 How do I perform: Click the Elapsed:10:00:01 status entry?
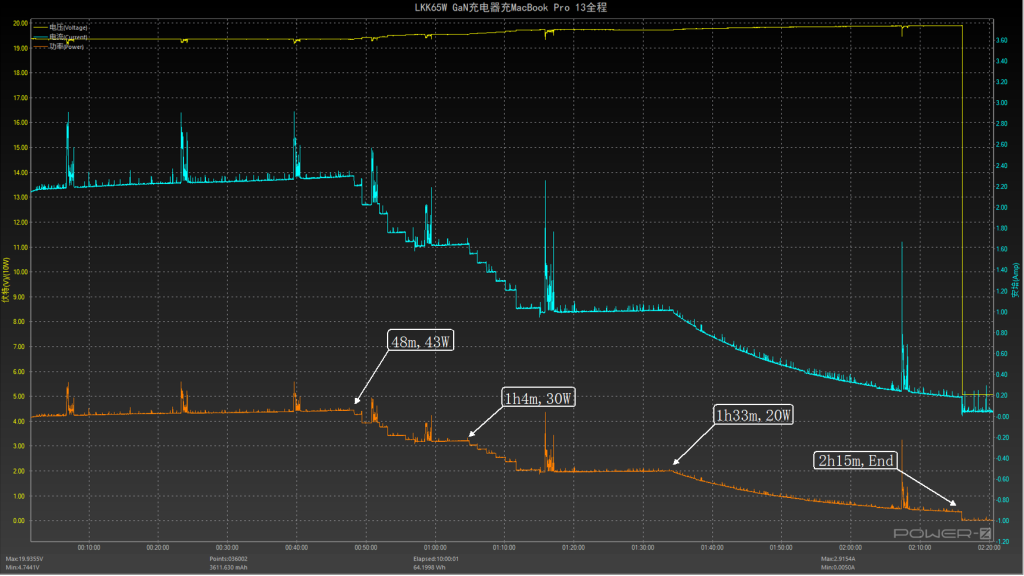[x=436, y=559]
